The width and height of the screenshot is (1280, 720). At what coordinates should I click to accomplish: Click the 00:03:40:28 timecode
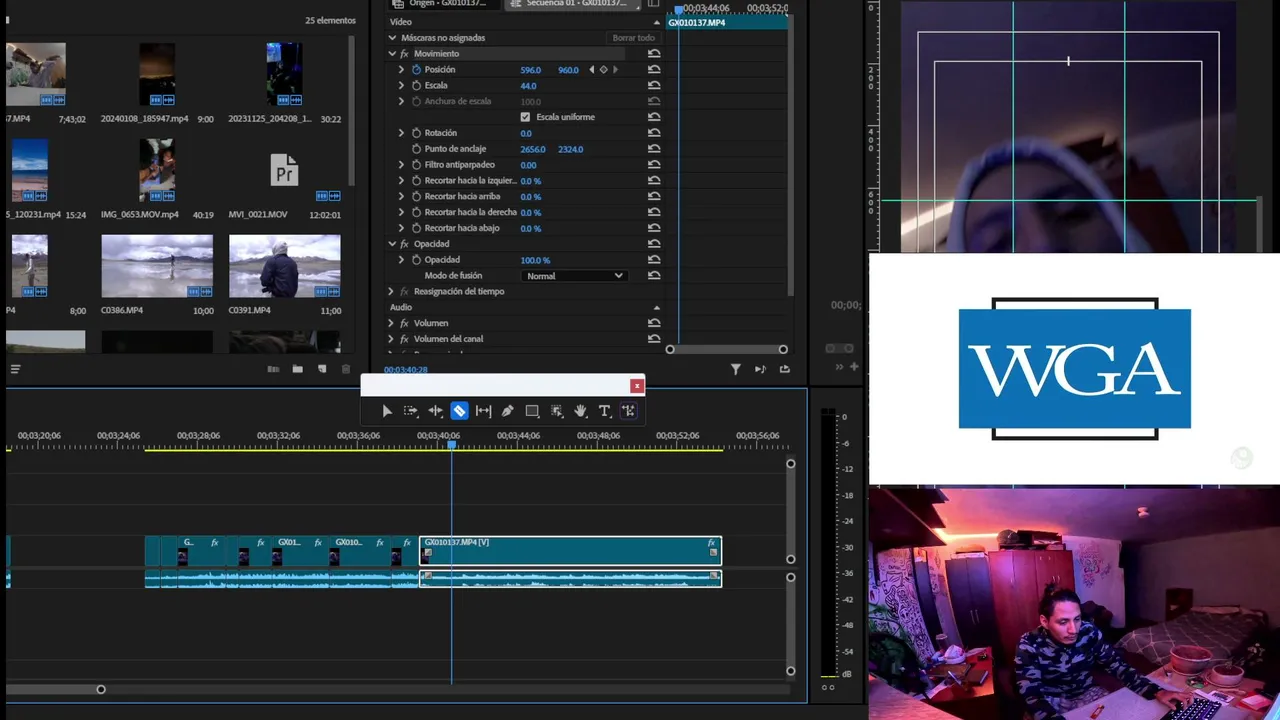(406, 370)
